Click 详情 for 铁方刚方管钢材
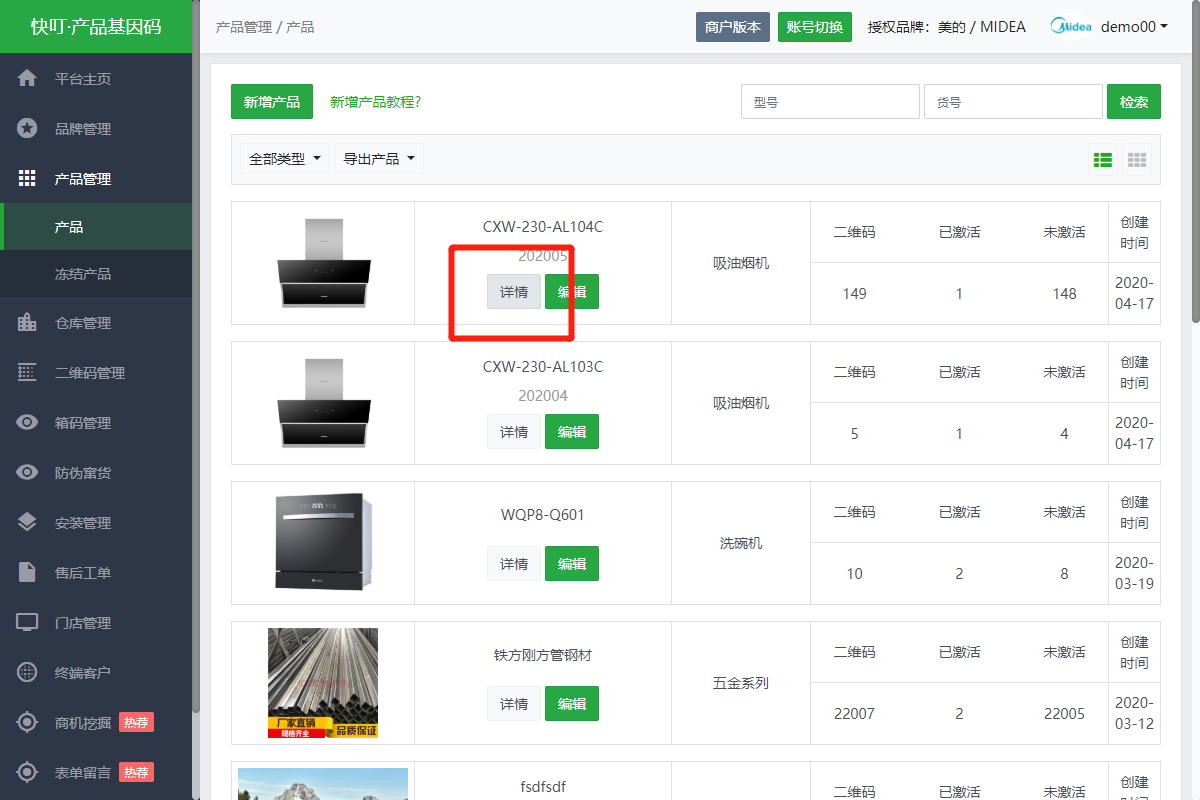 (x=514, y=704)
